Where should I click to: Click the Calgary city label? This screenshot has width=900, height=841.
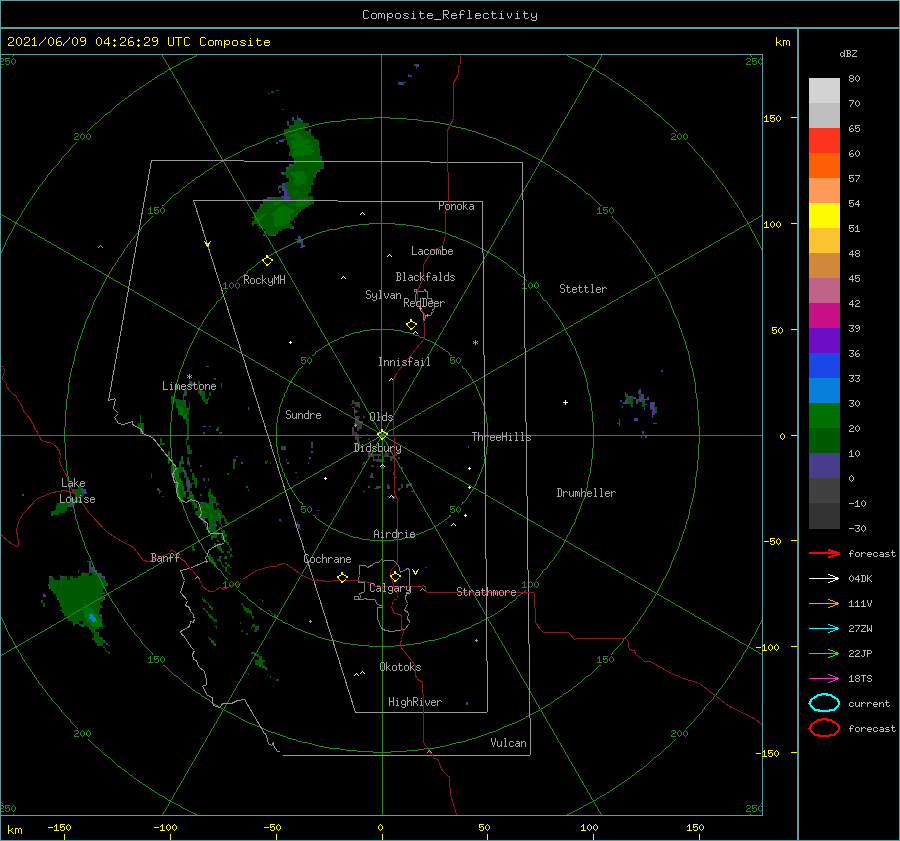pos(390,588)
